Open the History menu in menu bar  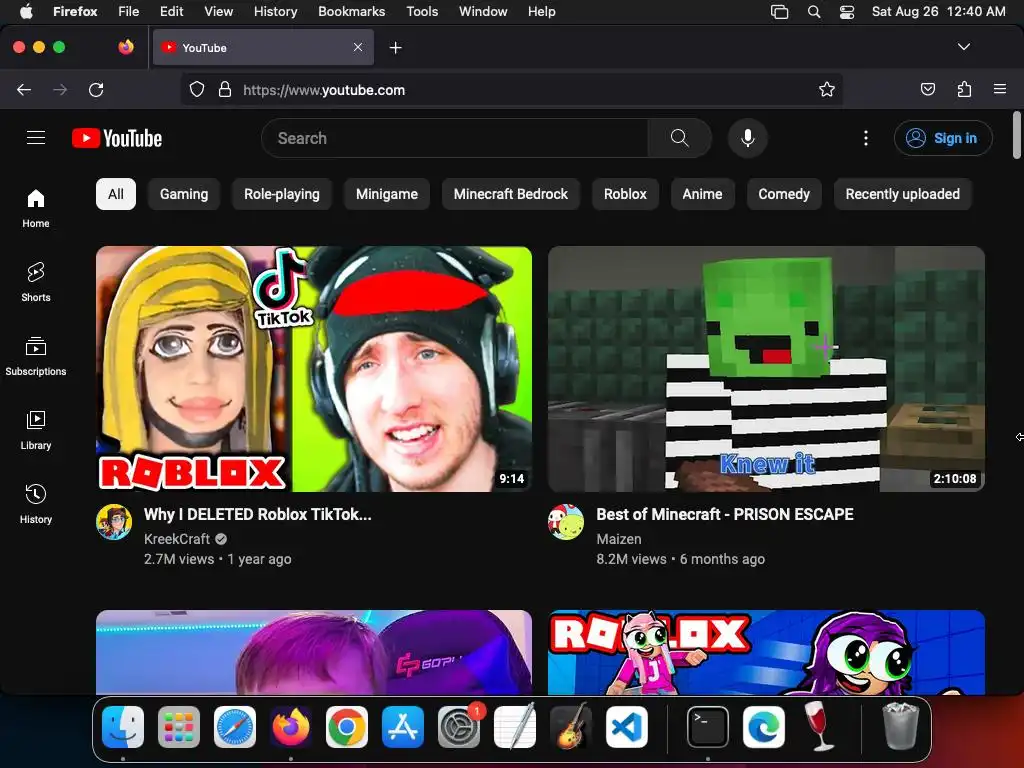tap(276, 12)
